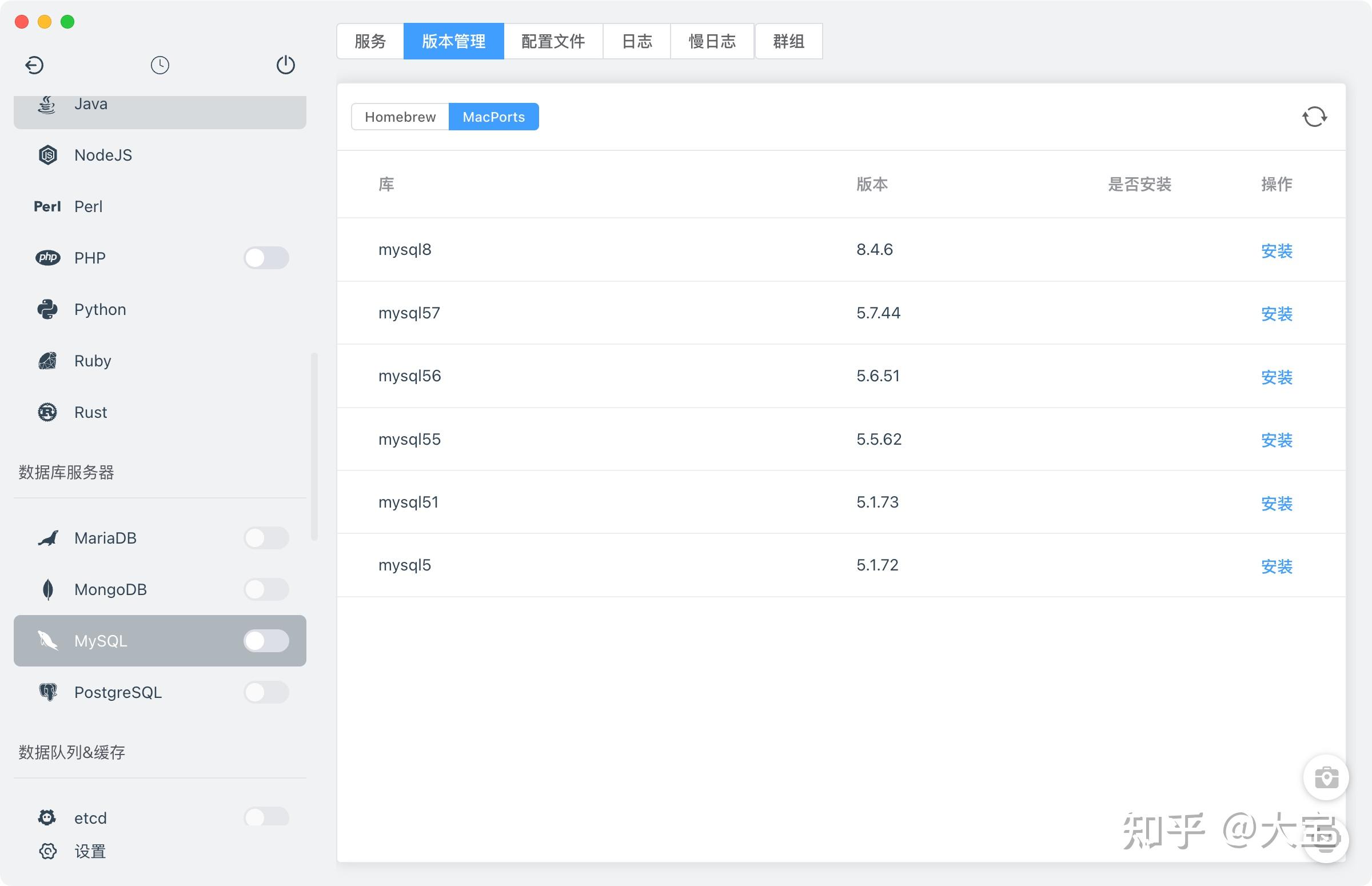Refresh the MacPorts version list
1372x886 pixels.
tap(1316, 116)
